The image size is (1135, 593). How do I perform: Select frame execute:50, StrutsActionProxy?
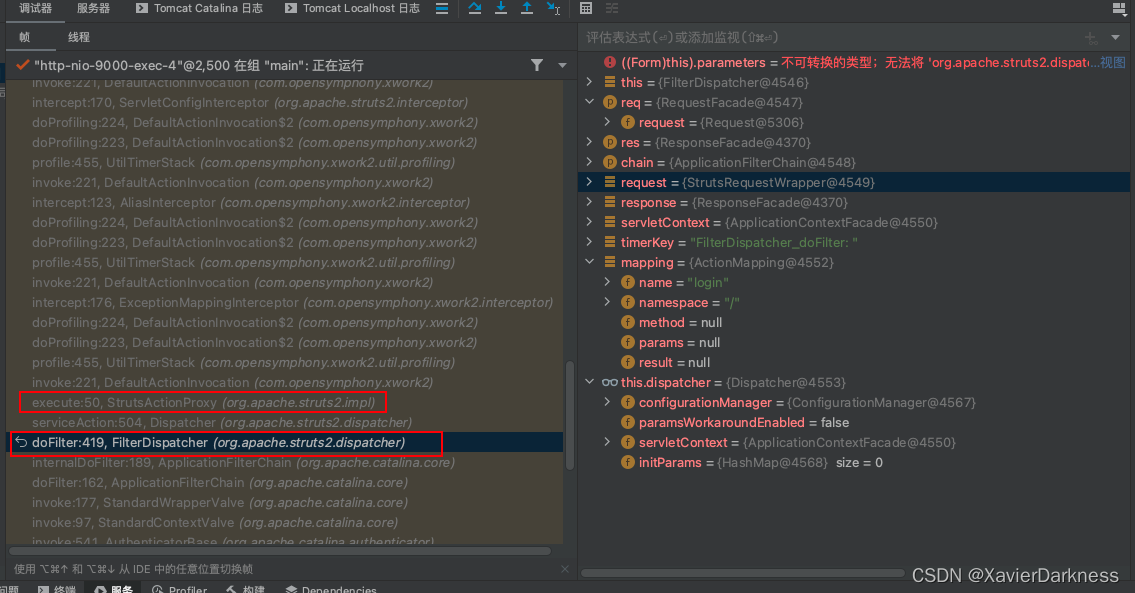coord(285,403)
